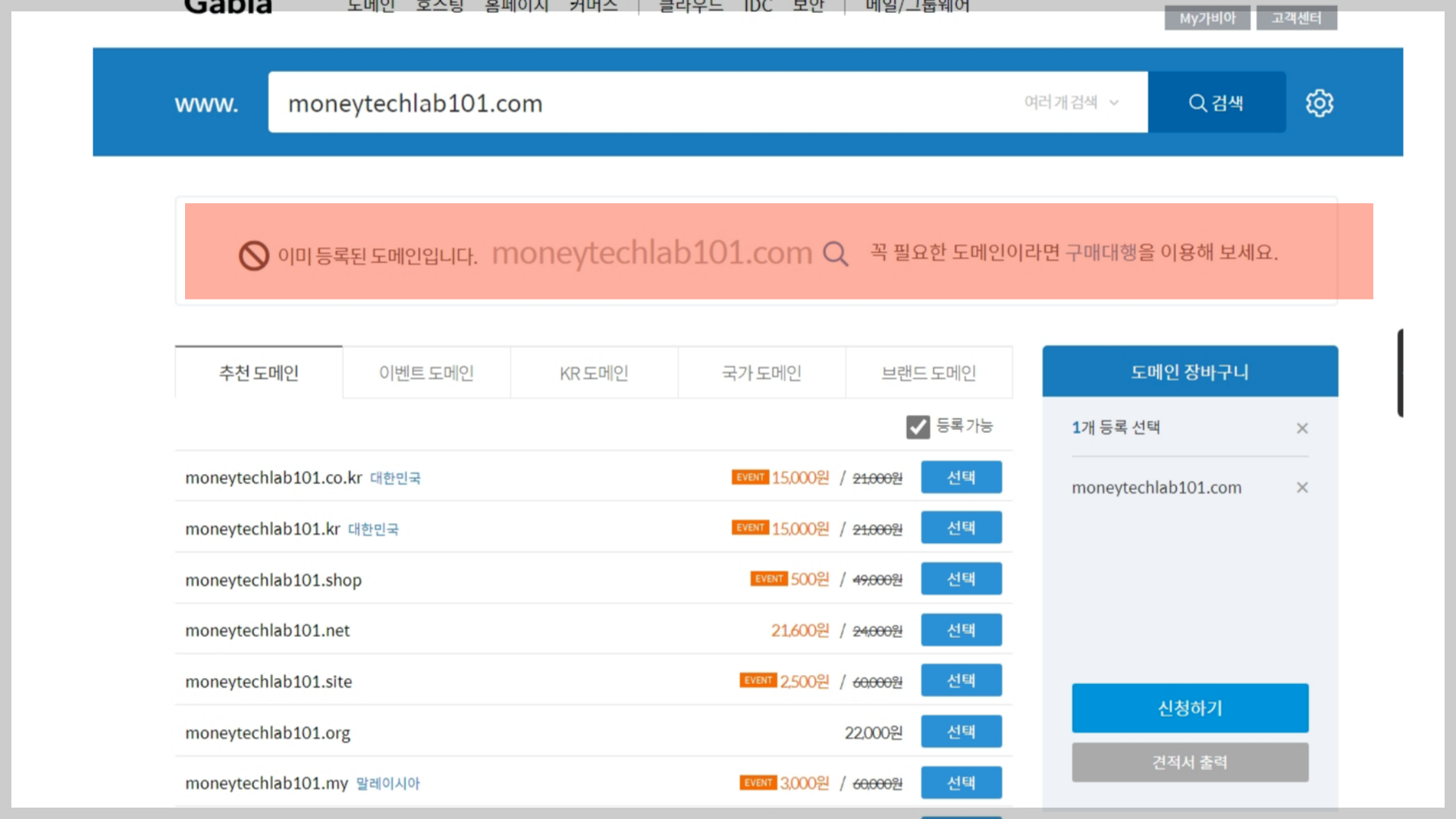Click the 도메인 장바구니 header

coord(1190,372)
